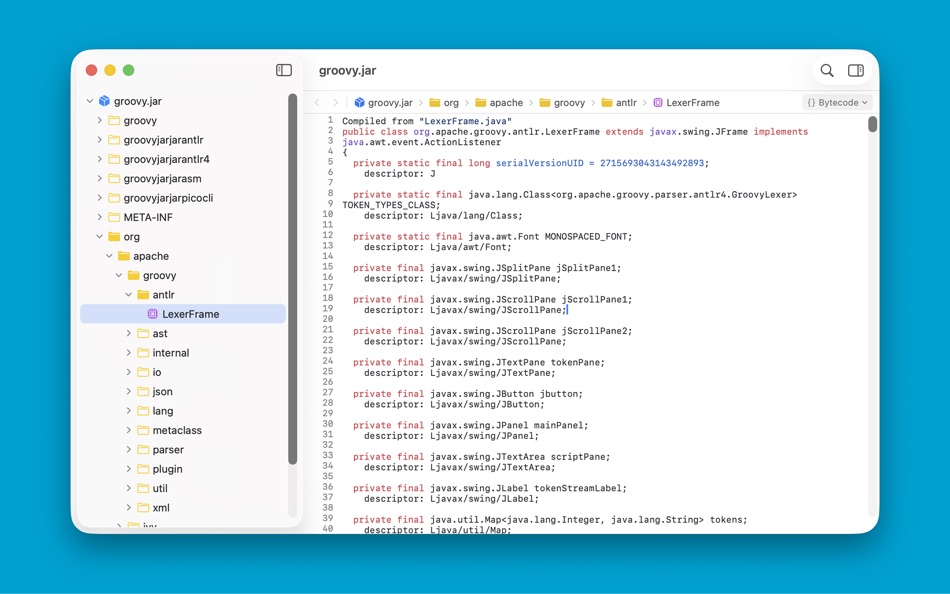This screenshot has height=594, width=950.
Task: Select apache in the breadcrumb path
Action: click(x=509, y=102)
